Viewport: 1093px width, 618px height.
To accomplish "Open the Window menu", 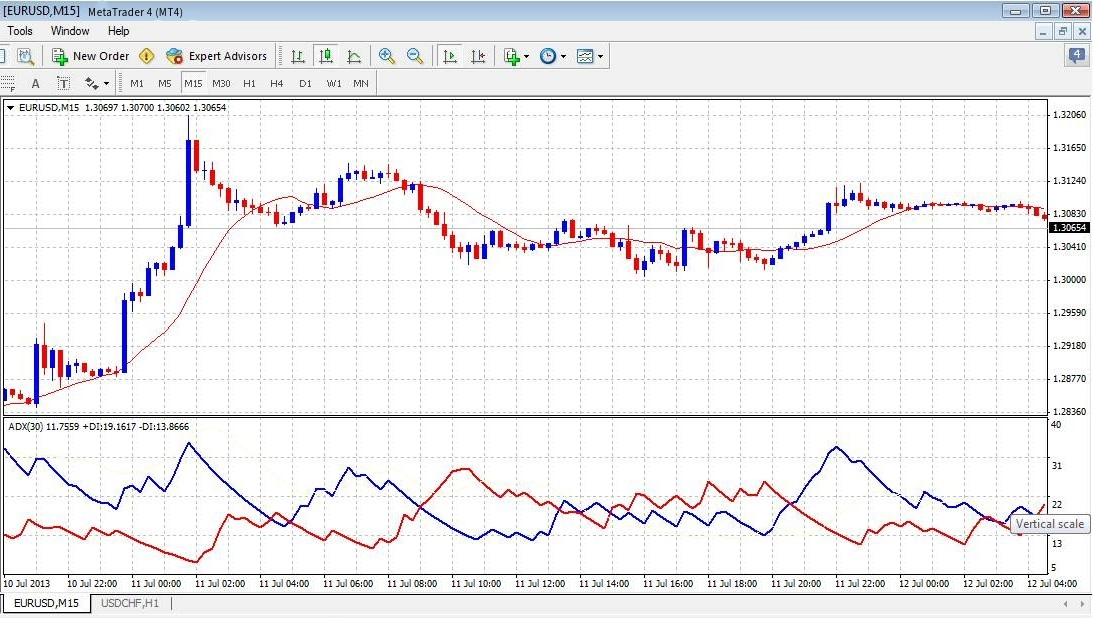I will coord(70,31).
